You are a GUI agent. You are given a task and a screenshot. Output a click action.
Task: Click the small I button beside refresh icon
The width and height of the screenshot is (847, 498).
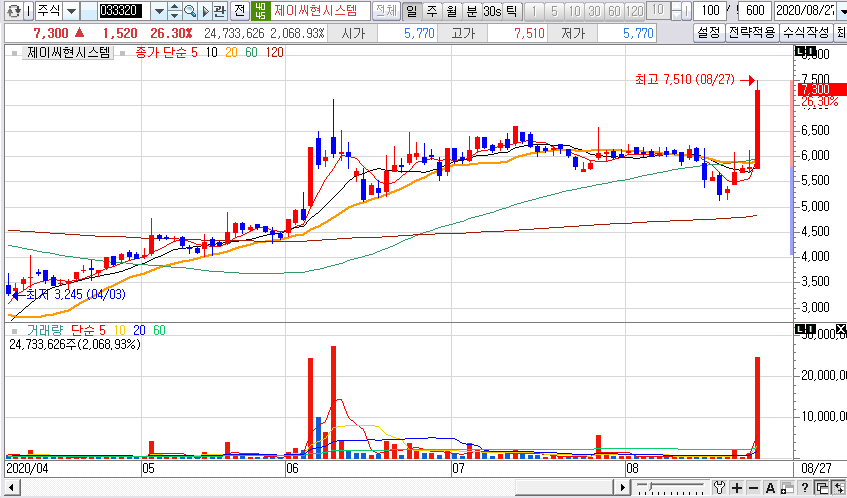[x=29, y=10]
